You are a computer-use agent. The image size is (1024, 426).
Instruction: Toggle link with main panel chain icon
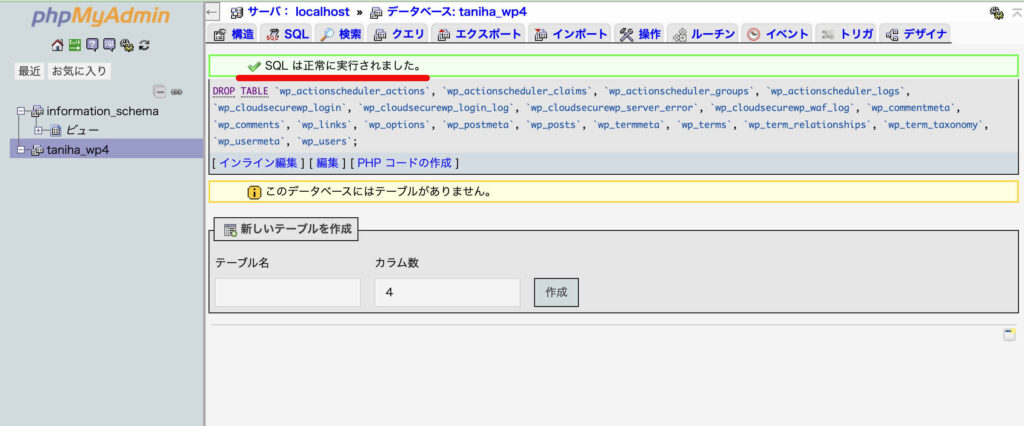click(x=176, y=92)
